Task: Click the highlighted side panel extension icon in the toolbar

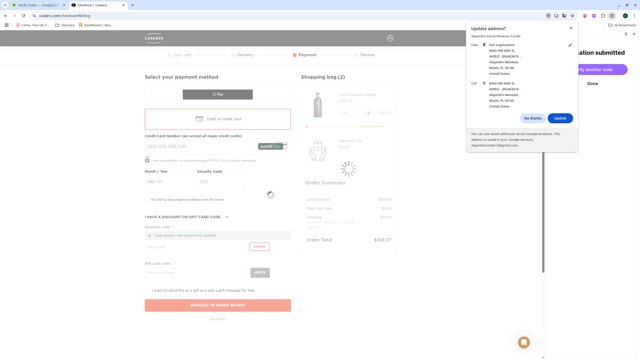Action: coord(611,16)
